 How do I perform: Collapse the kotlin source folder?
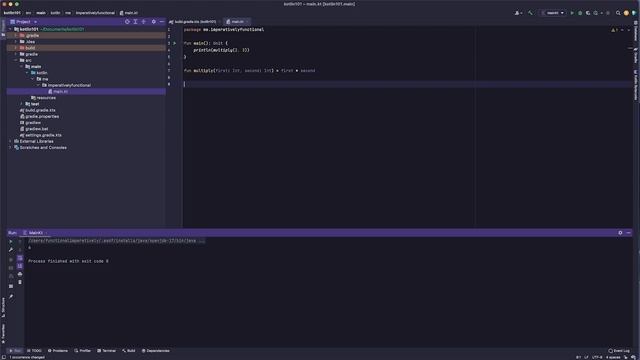point(27,73)
